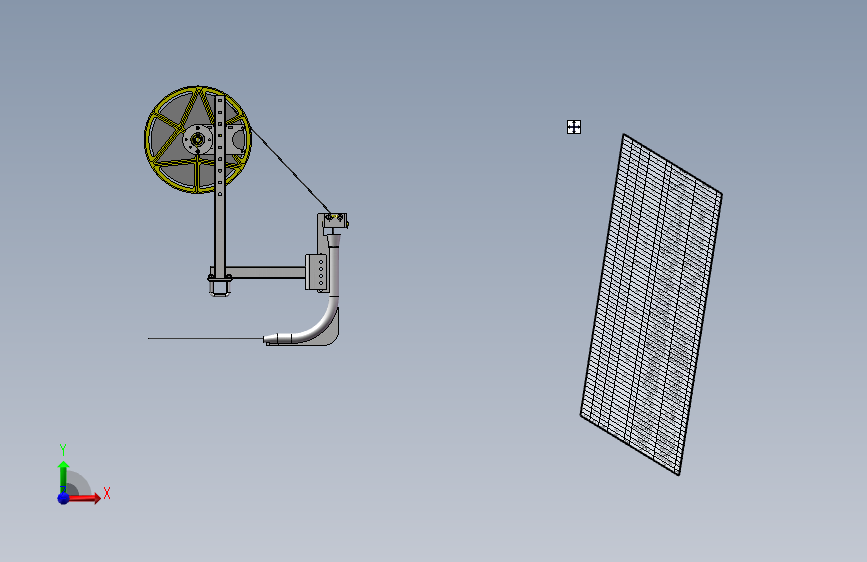Pick the bracket plate with four holes
Screen dimensions: 867x562
(317, 272)
